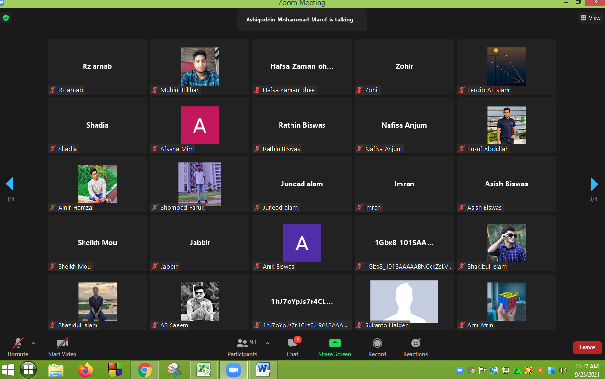Go to next gallery page arrow
This screenshot has height=379, width=605.
click(594, 184)
